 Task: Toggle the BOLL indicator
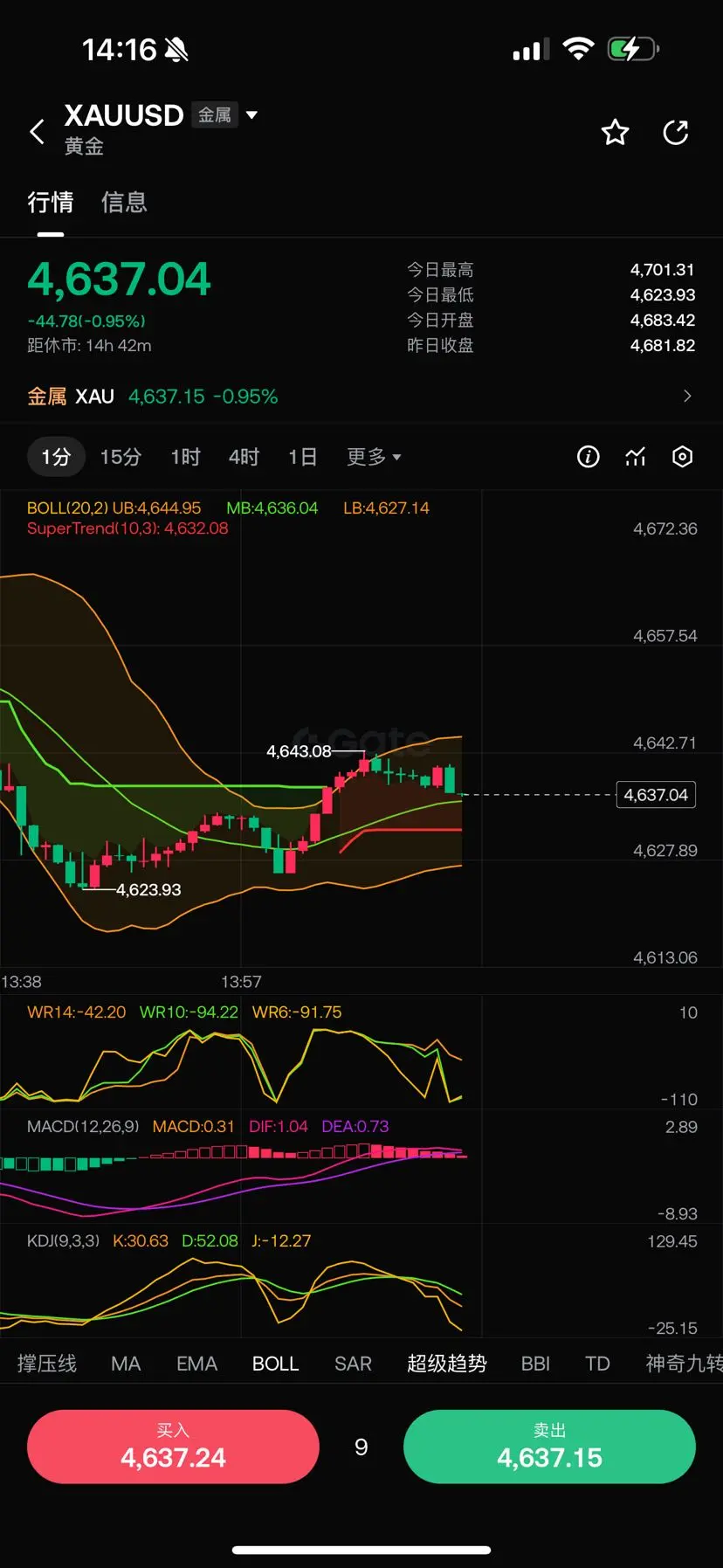275,1364
